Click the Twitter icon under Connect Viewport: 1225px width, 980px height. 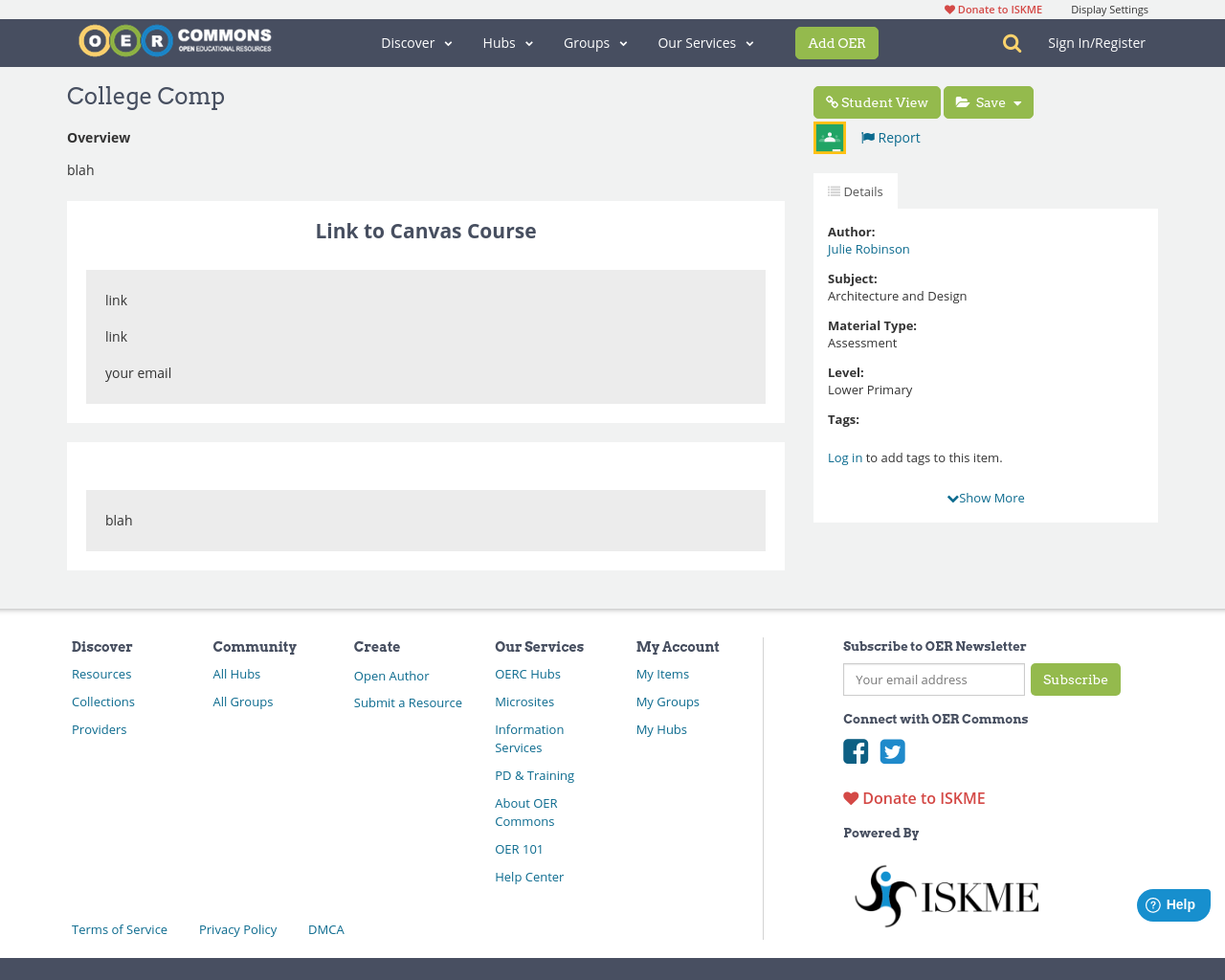[893, 752]
